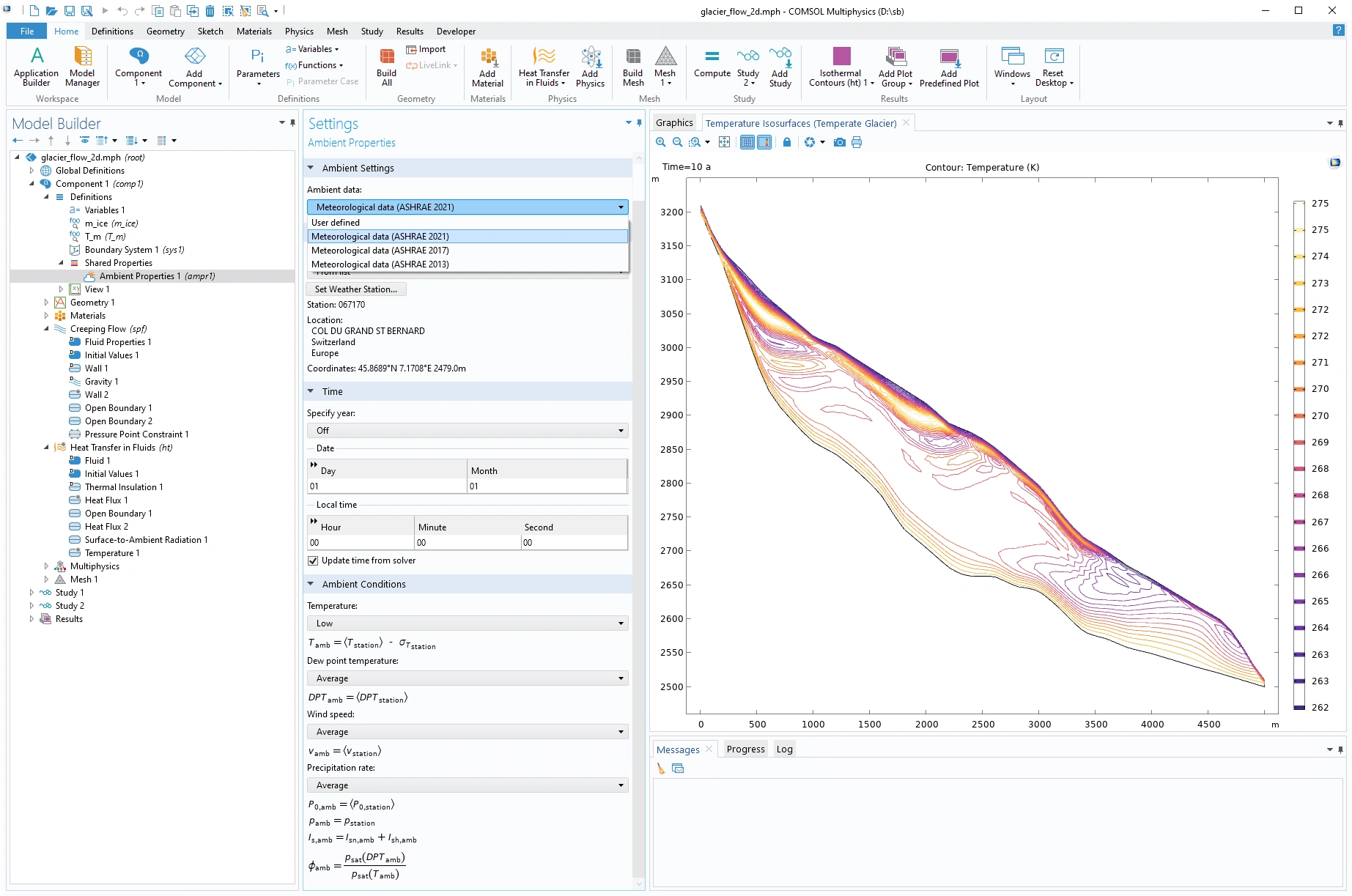This screenshot has height=896, width=1352.
Task: Print the graphics window plot
Action: click(x=857, y=142)
